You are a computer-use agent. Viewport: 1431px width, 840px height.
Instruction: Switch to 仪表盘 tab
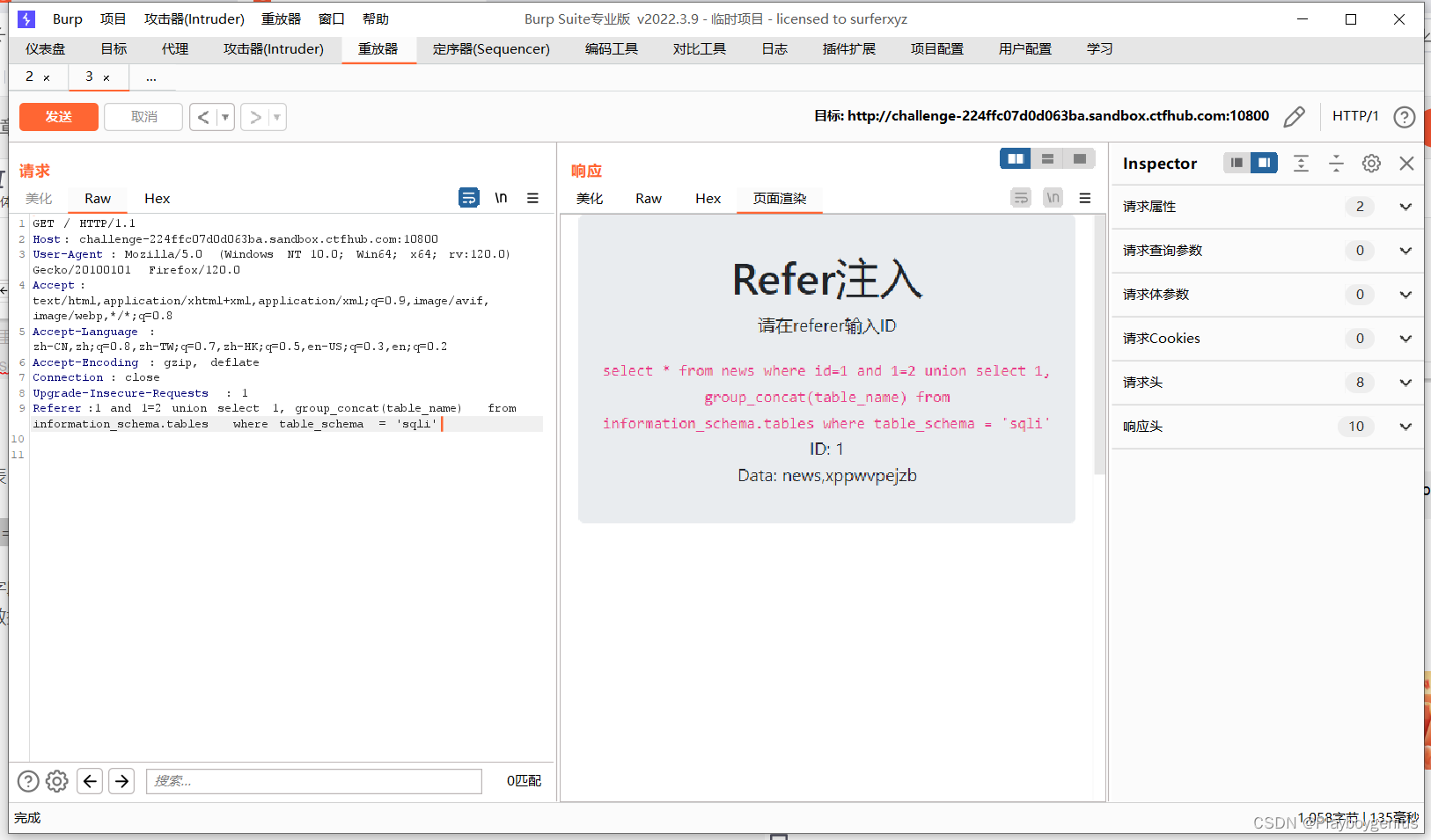click(x=46, y=49)
